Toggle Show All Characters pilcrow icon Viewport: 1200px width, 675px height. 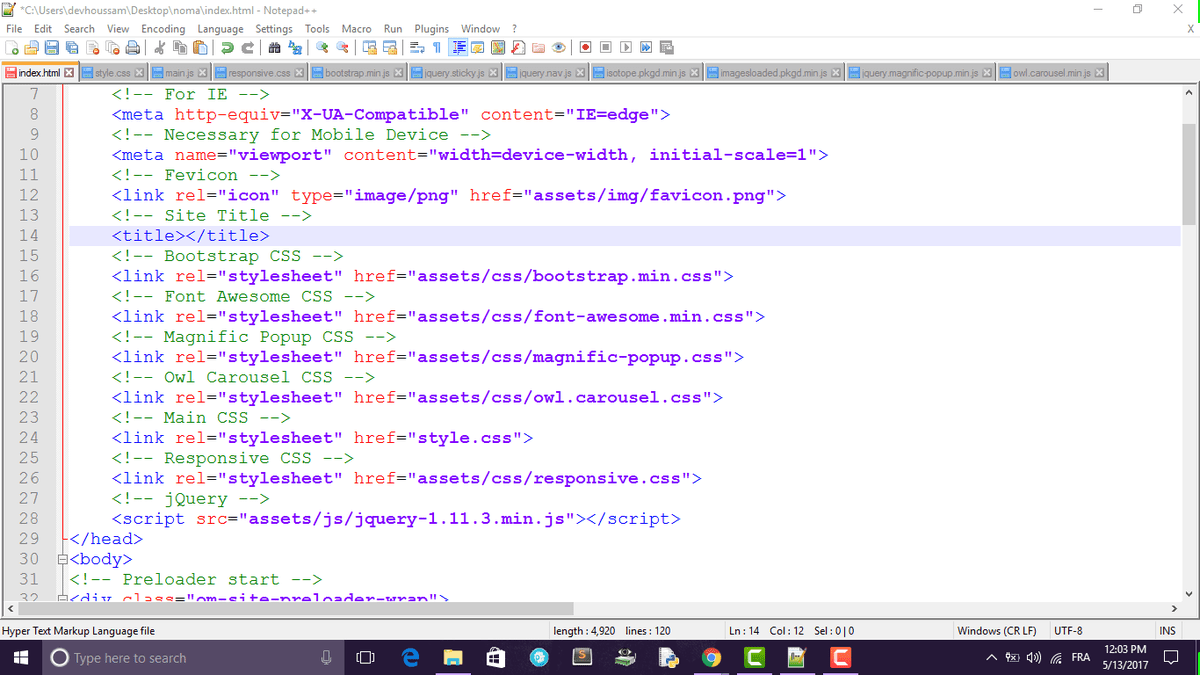(437, 47)
